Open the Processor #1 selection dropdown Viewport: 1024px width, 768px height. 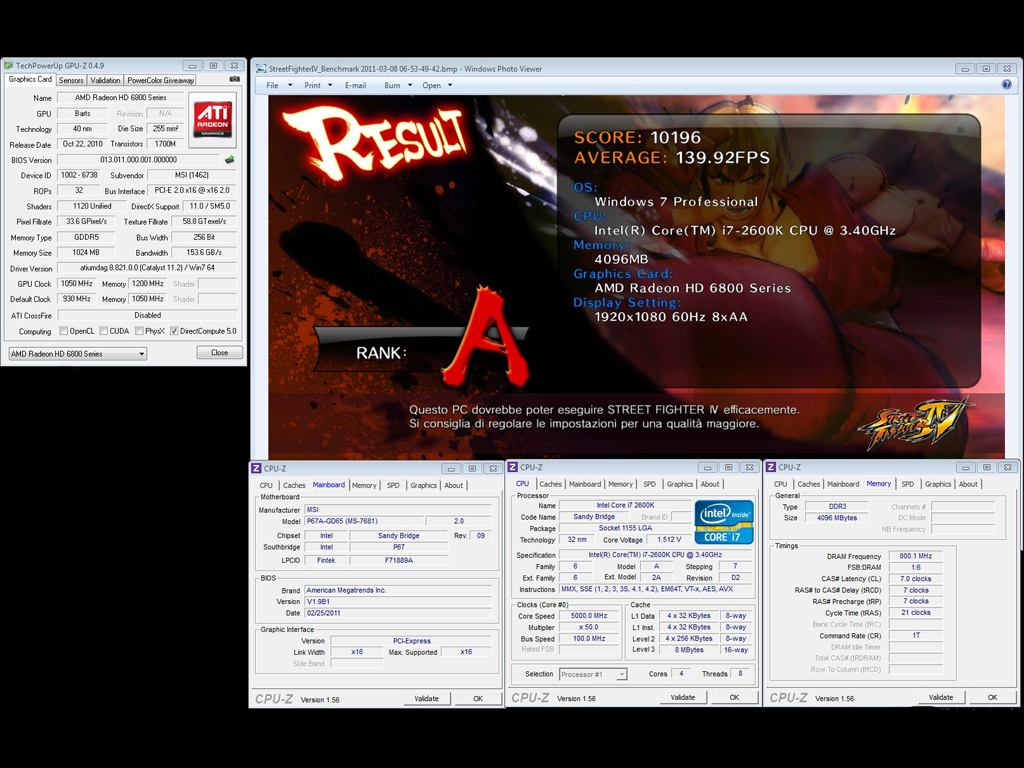pos(593,674)
